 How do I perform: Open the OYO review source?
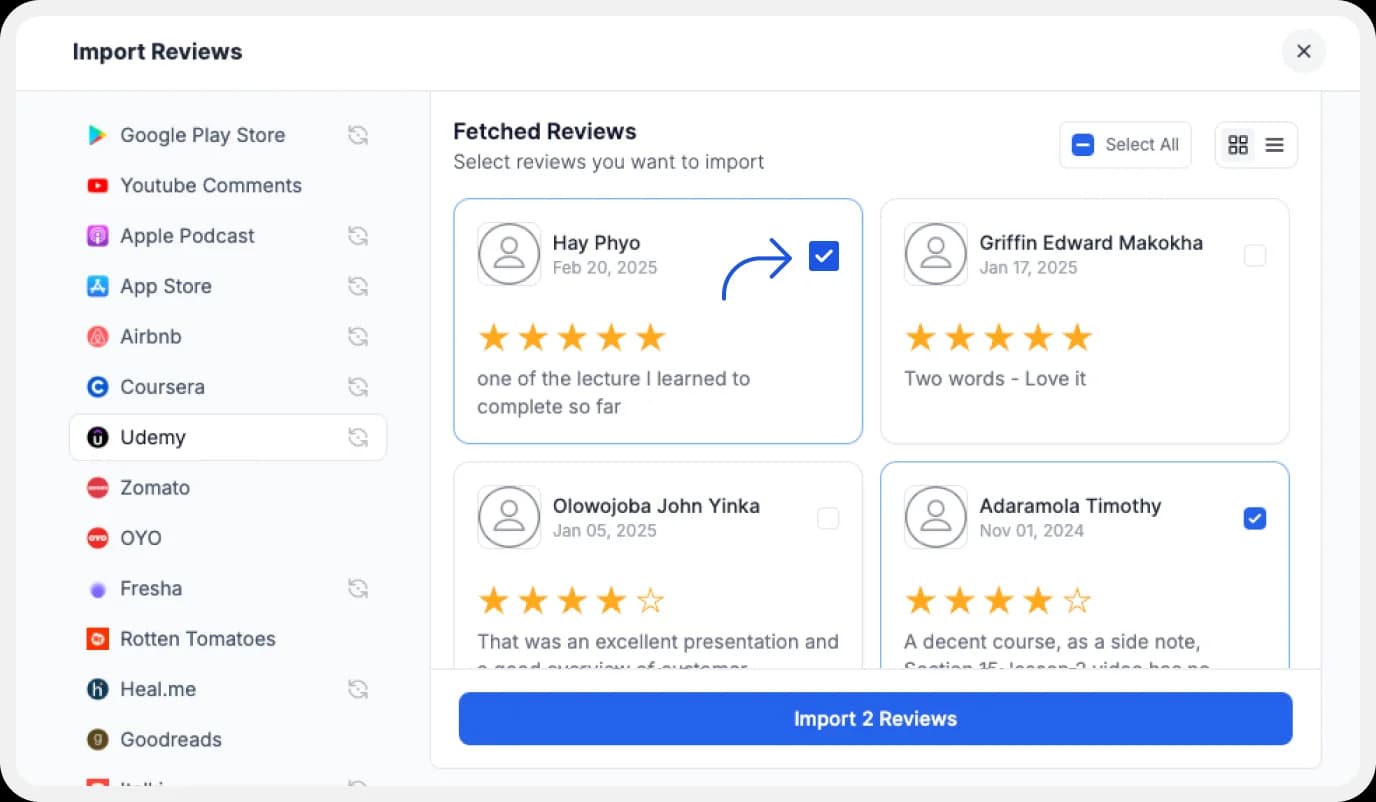(98, 538)
